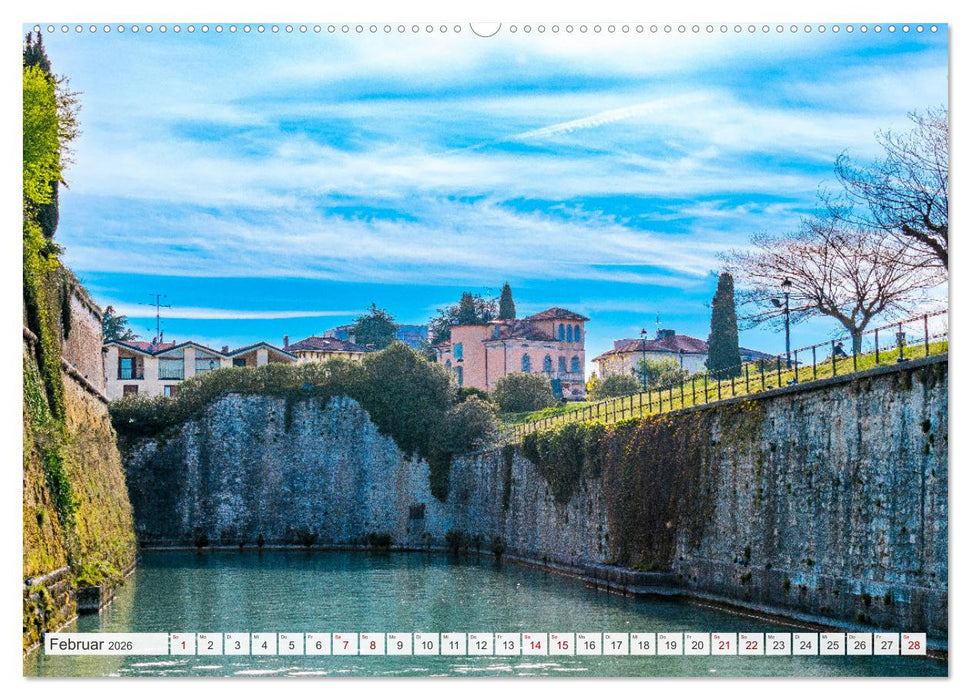Click date 10 in the strip
The width and height of the screenshot is (971, 700).
[x=426, y=649]
